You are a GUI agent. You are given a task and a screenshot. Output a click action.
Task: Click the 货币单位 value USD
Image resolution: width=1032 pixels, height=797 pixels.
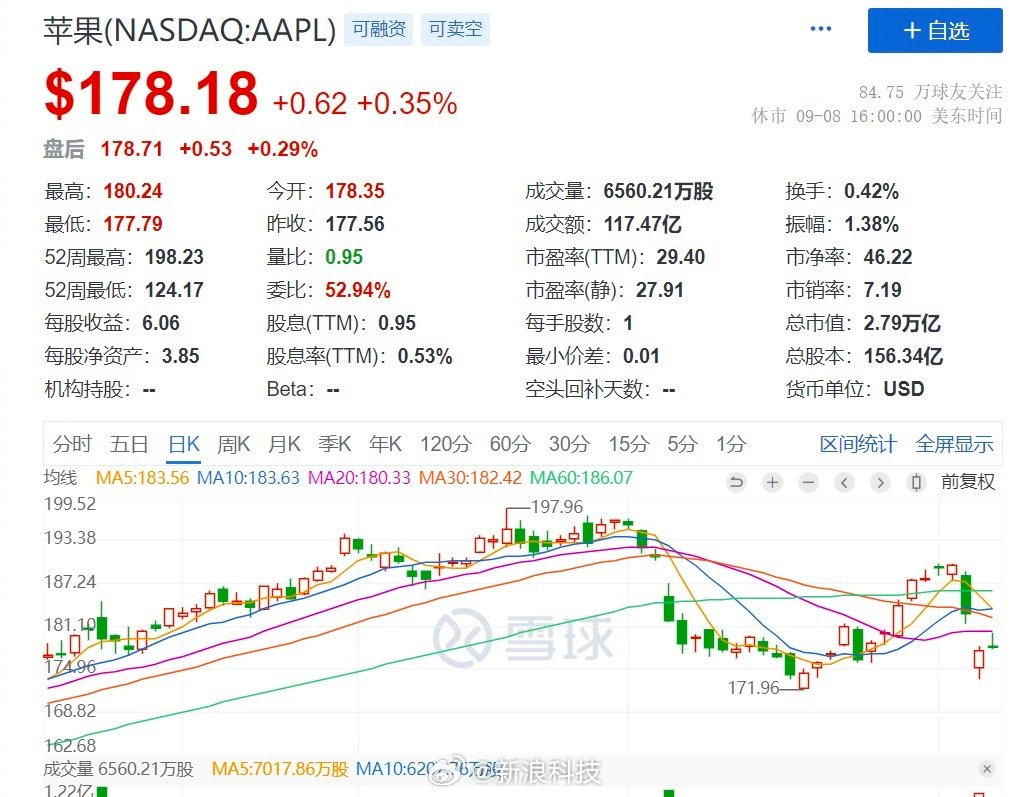point(904,389)
